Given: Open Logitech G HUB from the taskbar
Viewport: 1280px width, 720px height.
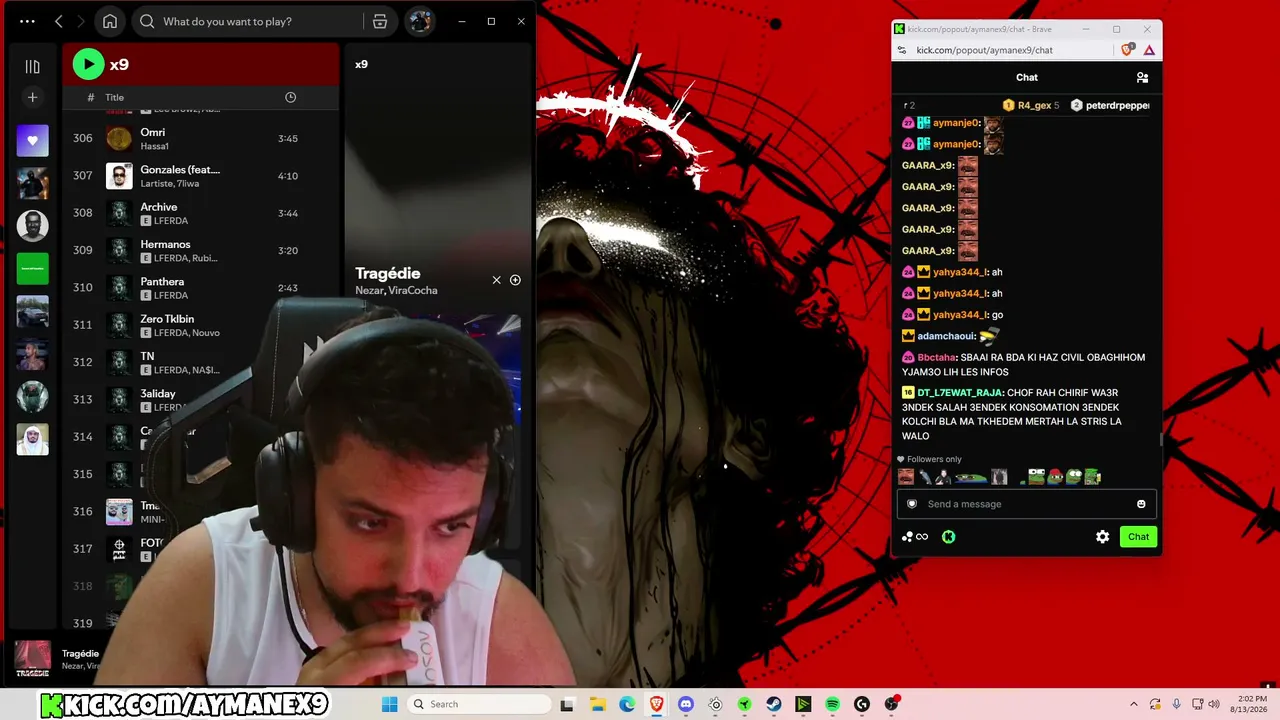Looking at the screenshot, I should (862, 704).
